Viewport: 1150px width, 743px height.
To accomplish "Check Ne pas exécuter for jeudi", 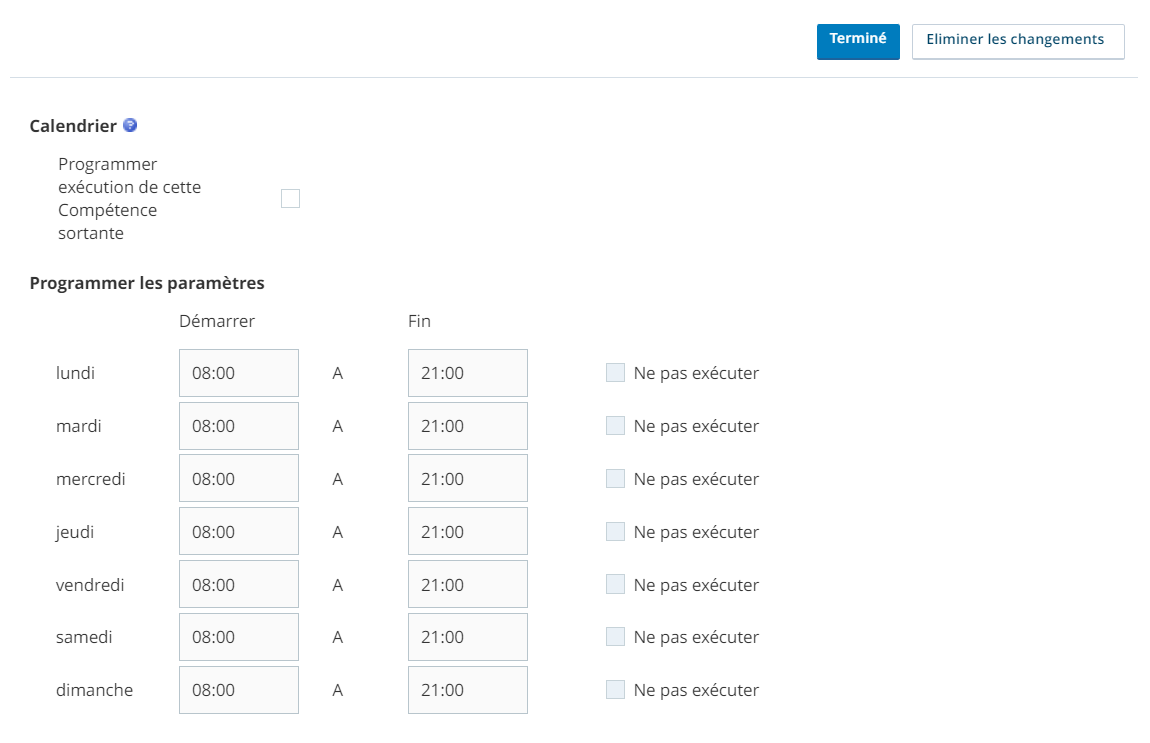I will click(x=615, y=531).
